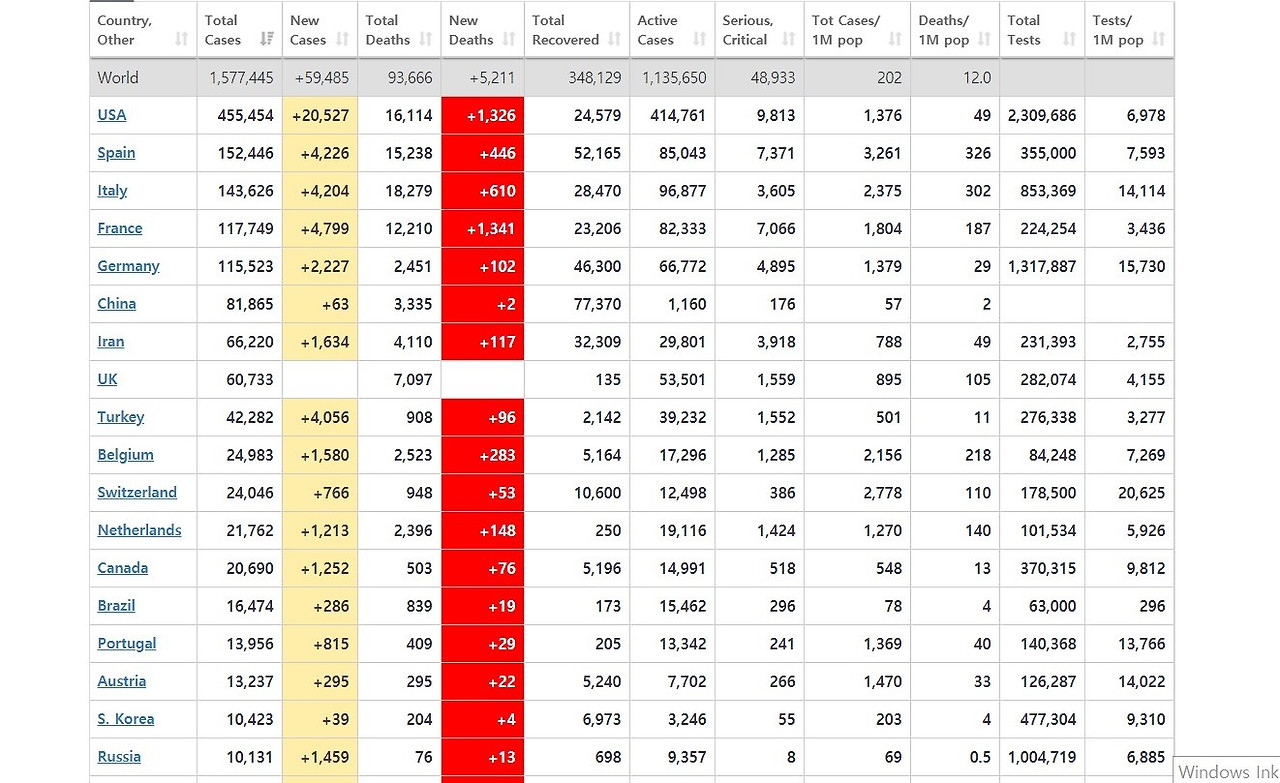1280x783 pixels.
Task: Select World new deaths value +5,211
Action: coord(491,78)
